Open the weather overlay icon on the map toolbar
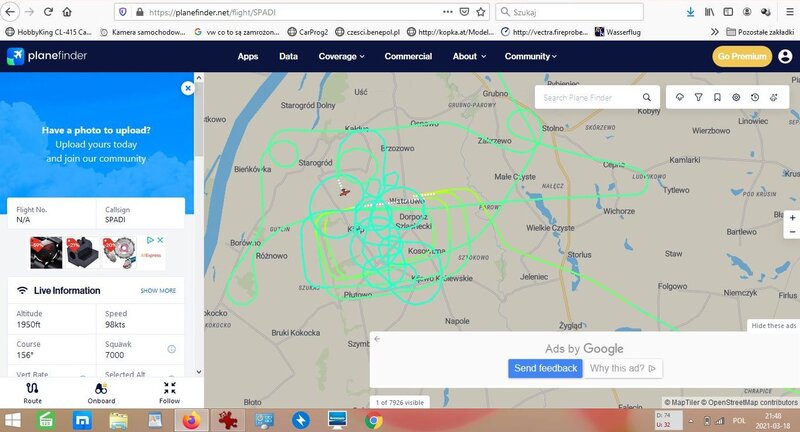The image size is (800, 432). (680, 97)
